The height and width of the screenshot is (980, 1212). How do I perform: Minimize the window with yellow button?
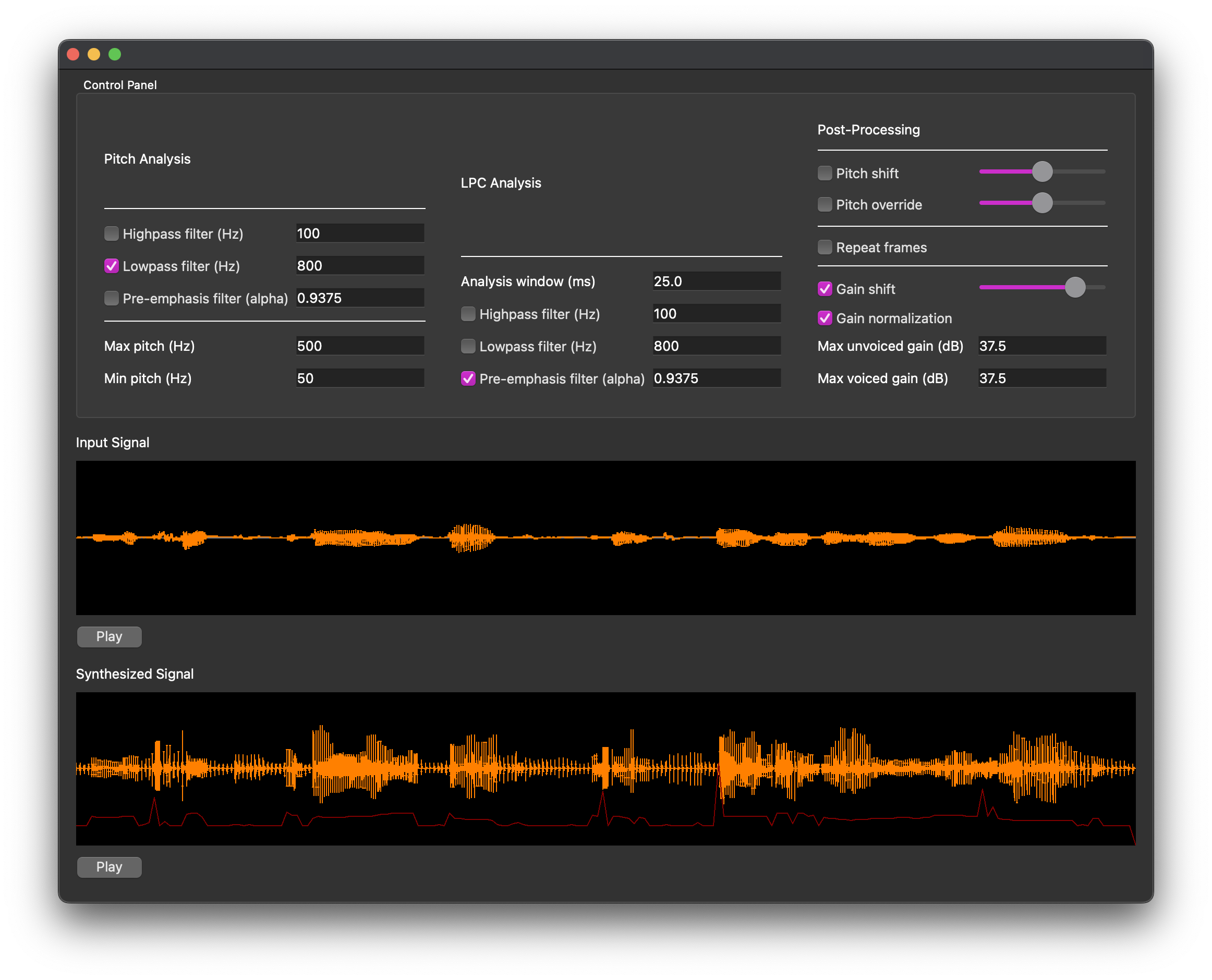94,54
